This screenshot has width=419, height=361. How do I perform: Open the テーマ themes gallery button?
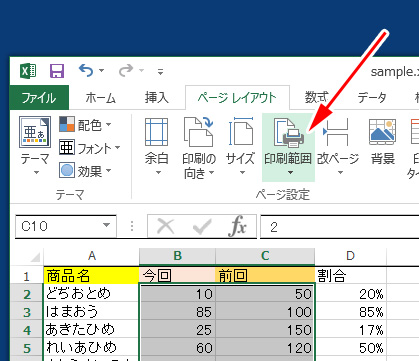[x=35, y=146]
